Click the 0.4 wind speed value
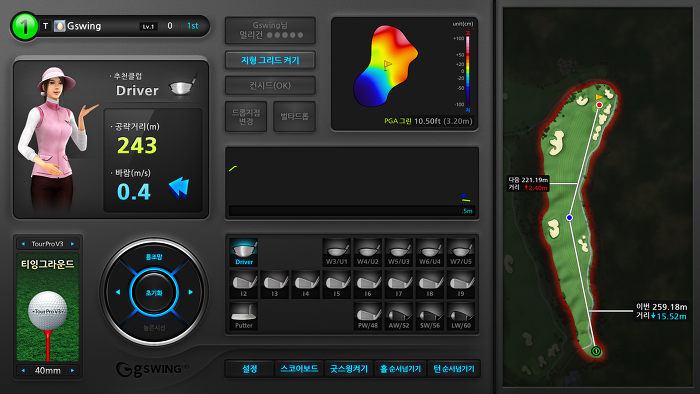 134,191
